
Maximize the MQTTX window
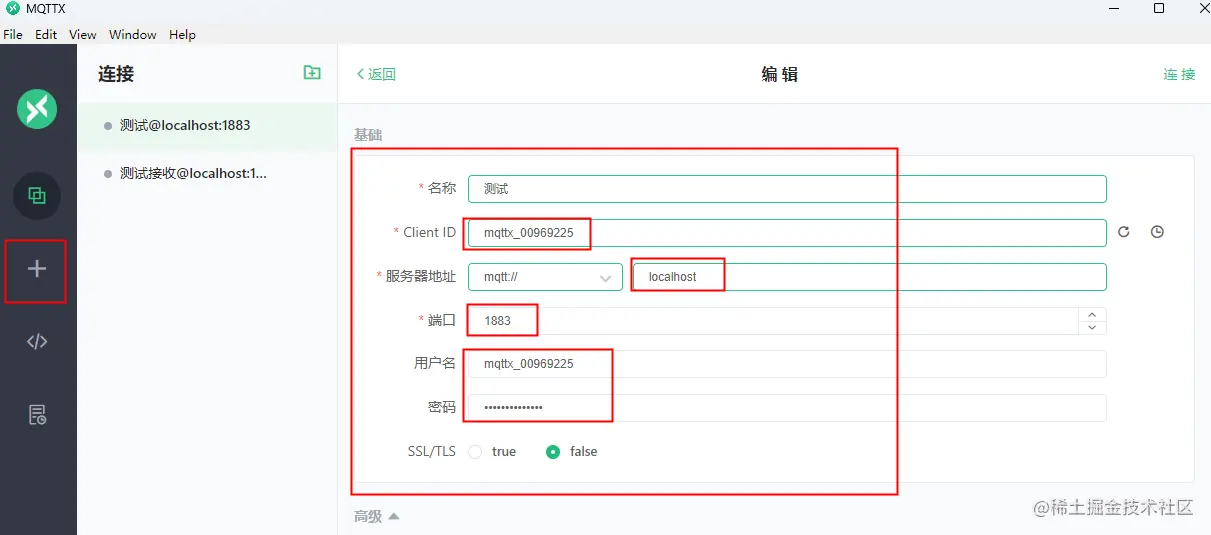pyautogui.click(x=1159, y=9)
